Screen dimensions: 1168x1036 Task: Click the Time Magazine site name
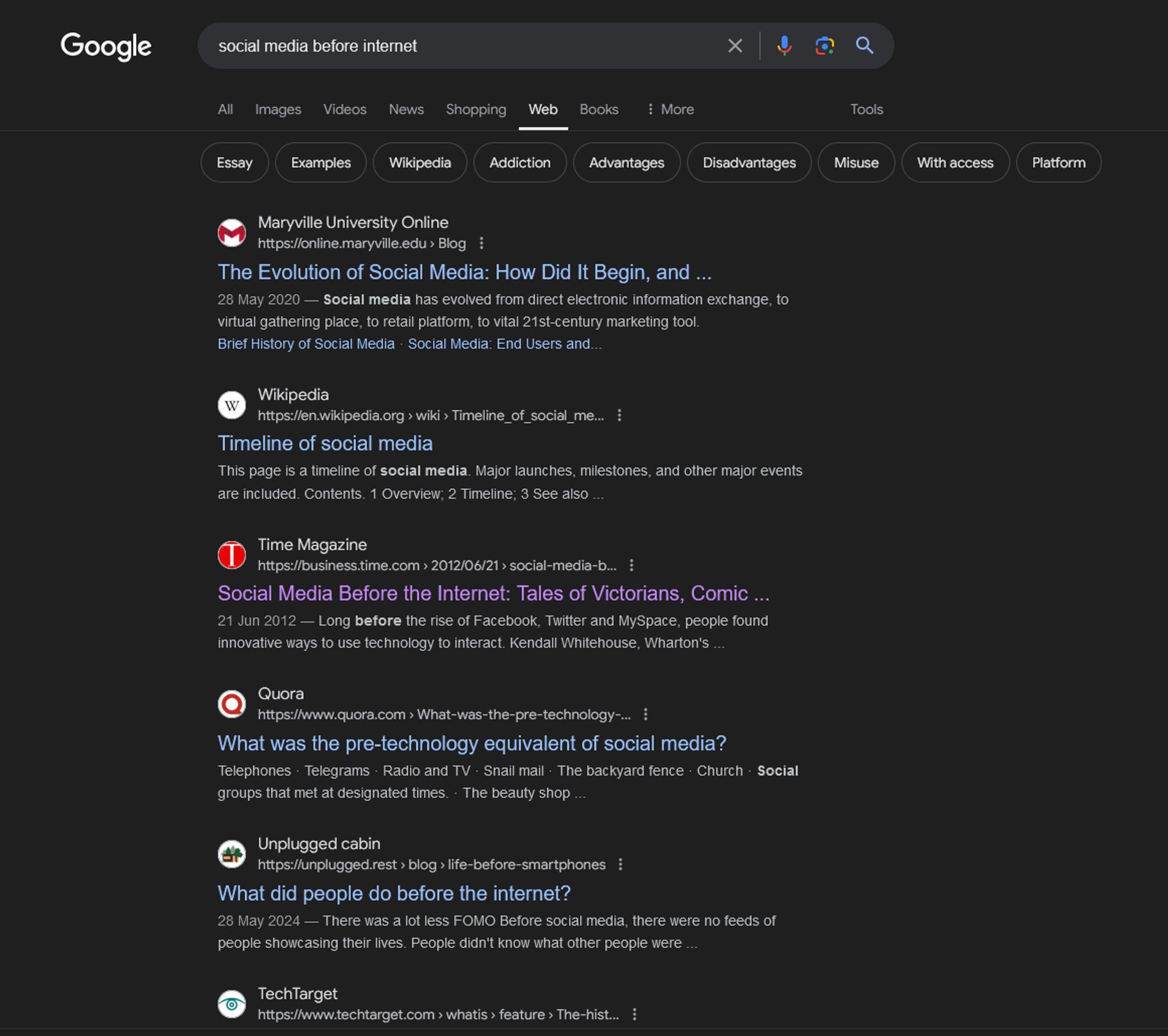tap(312, 545)
